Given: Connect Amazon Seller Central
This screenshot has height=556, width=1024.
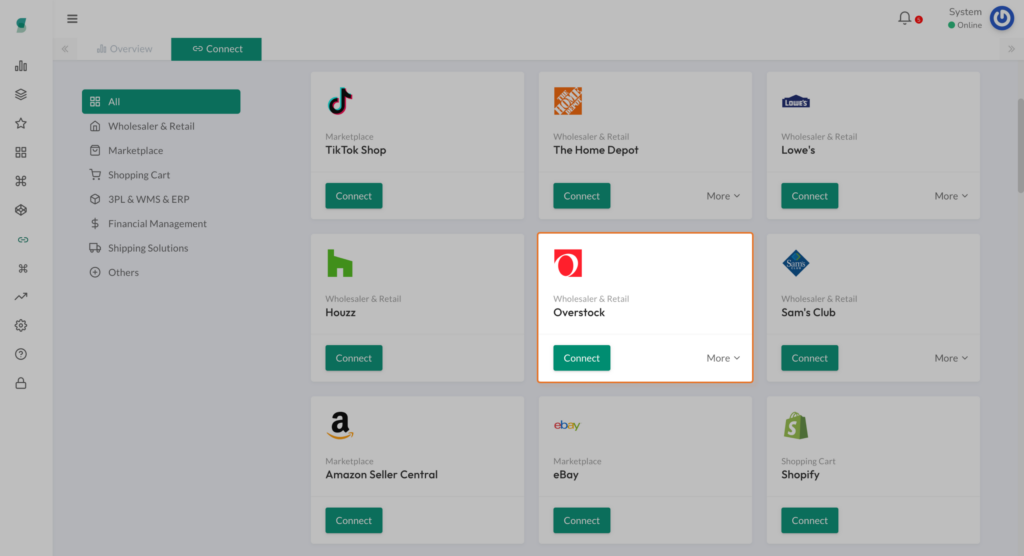Looking at the screenshot, I should pyautogui.click(x=353, y=521).
